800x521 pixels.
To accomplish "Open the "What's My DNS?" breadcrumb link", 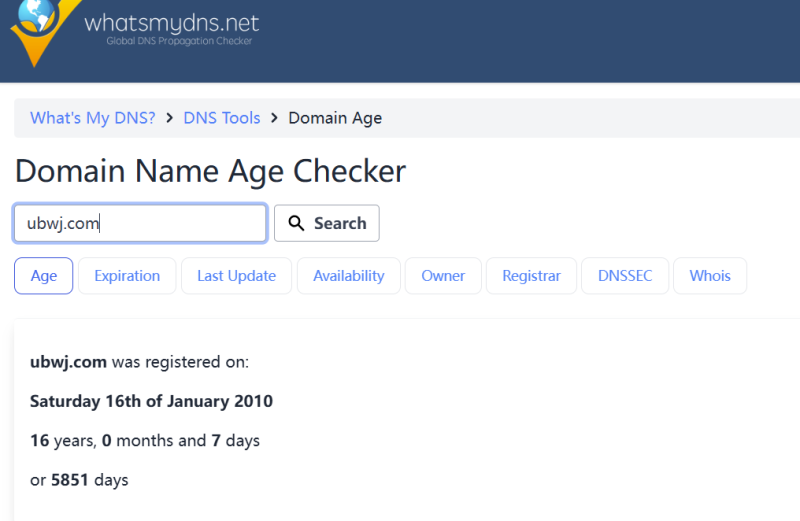I will 93,118.
